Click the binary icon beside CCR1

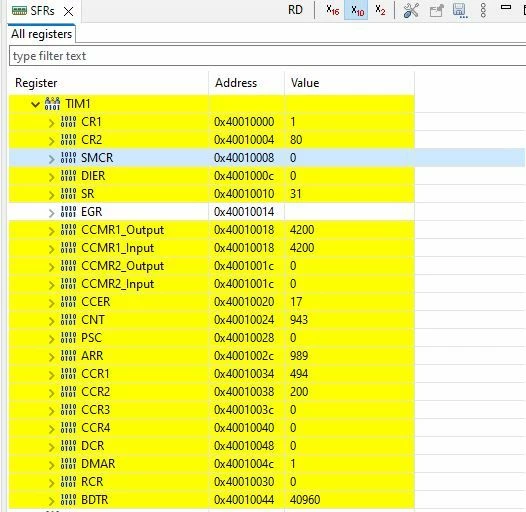click(68, 374)
